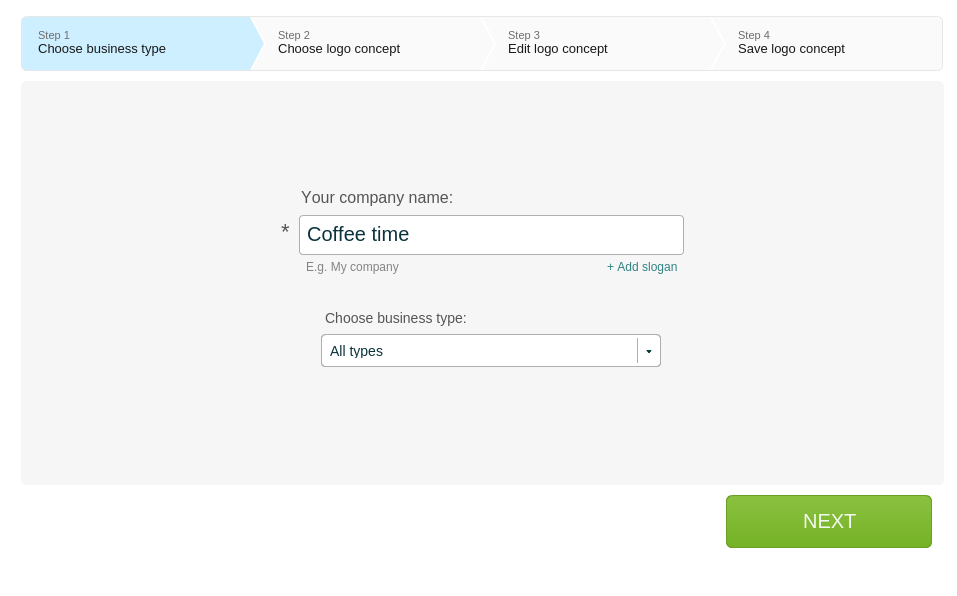This screenshot has height=596, width=957.
Task: Open the All types business dropdown
Action: [491, 351]
